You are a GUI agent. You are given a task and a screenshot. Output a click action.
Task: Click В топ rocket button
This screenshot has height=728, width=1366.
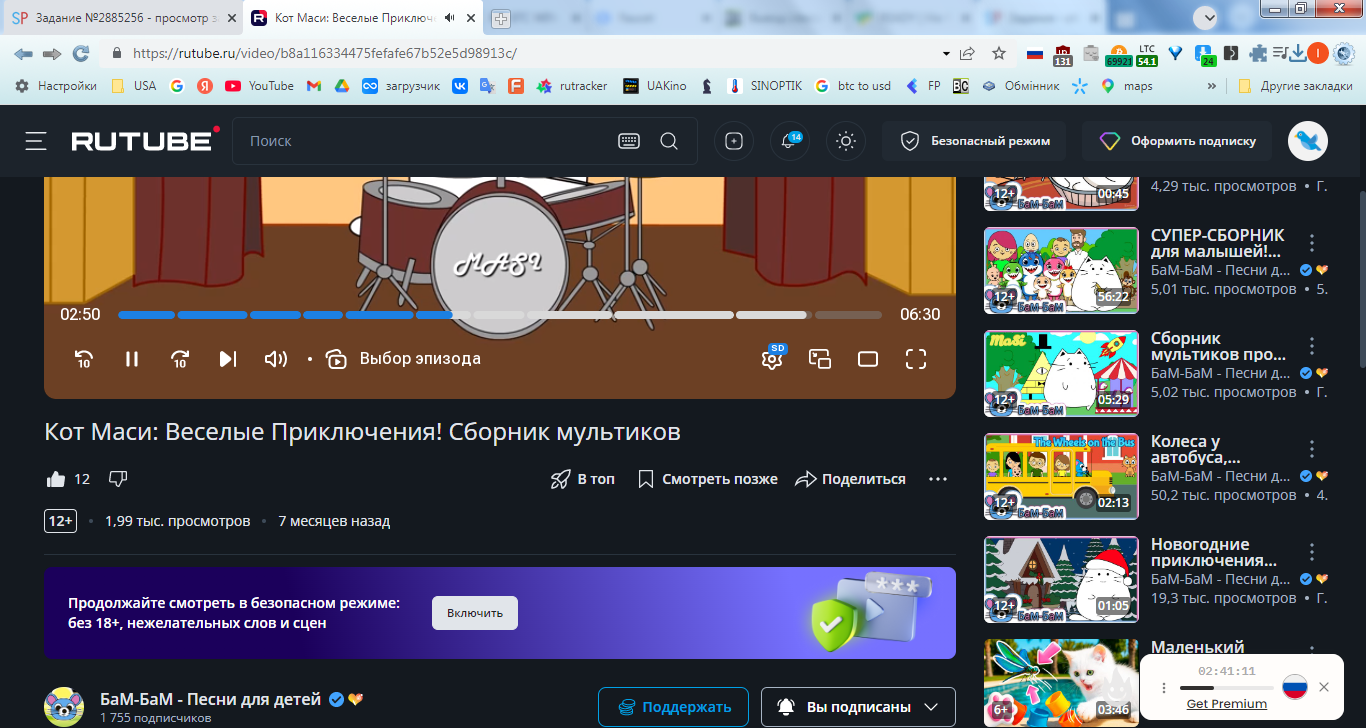(x=583, y=479)
